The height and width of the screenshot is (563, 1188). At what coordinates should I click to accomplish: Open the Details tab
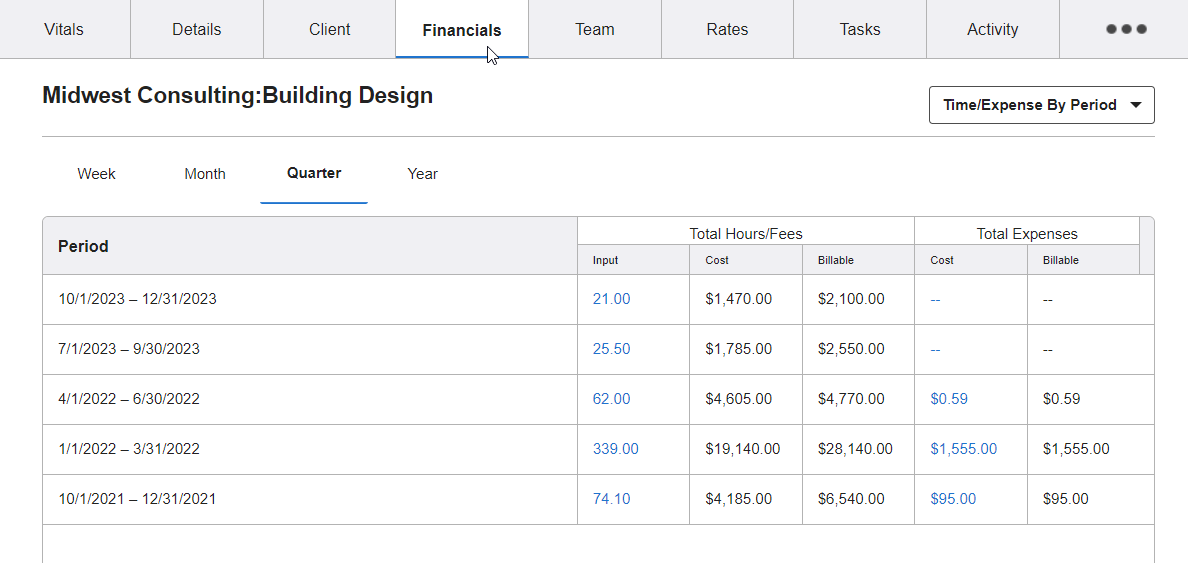point(197,29)
